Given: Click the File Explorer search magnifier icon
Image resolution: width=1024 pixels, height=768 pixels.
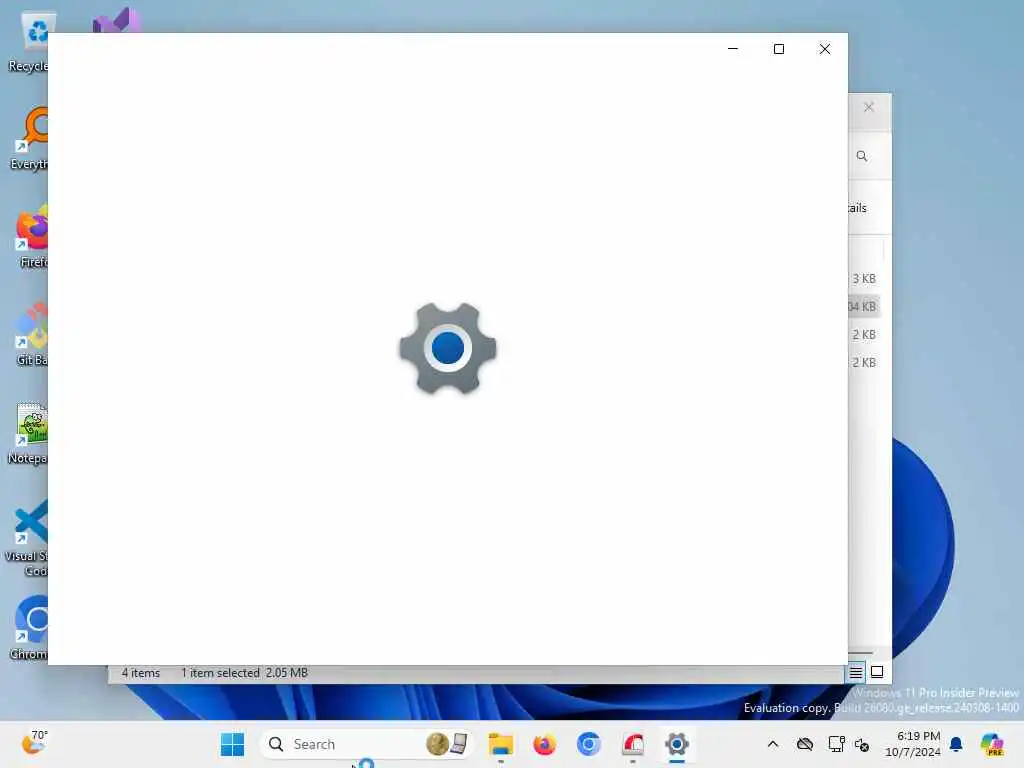Looking at the screenshot, I should [862, 156].
